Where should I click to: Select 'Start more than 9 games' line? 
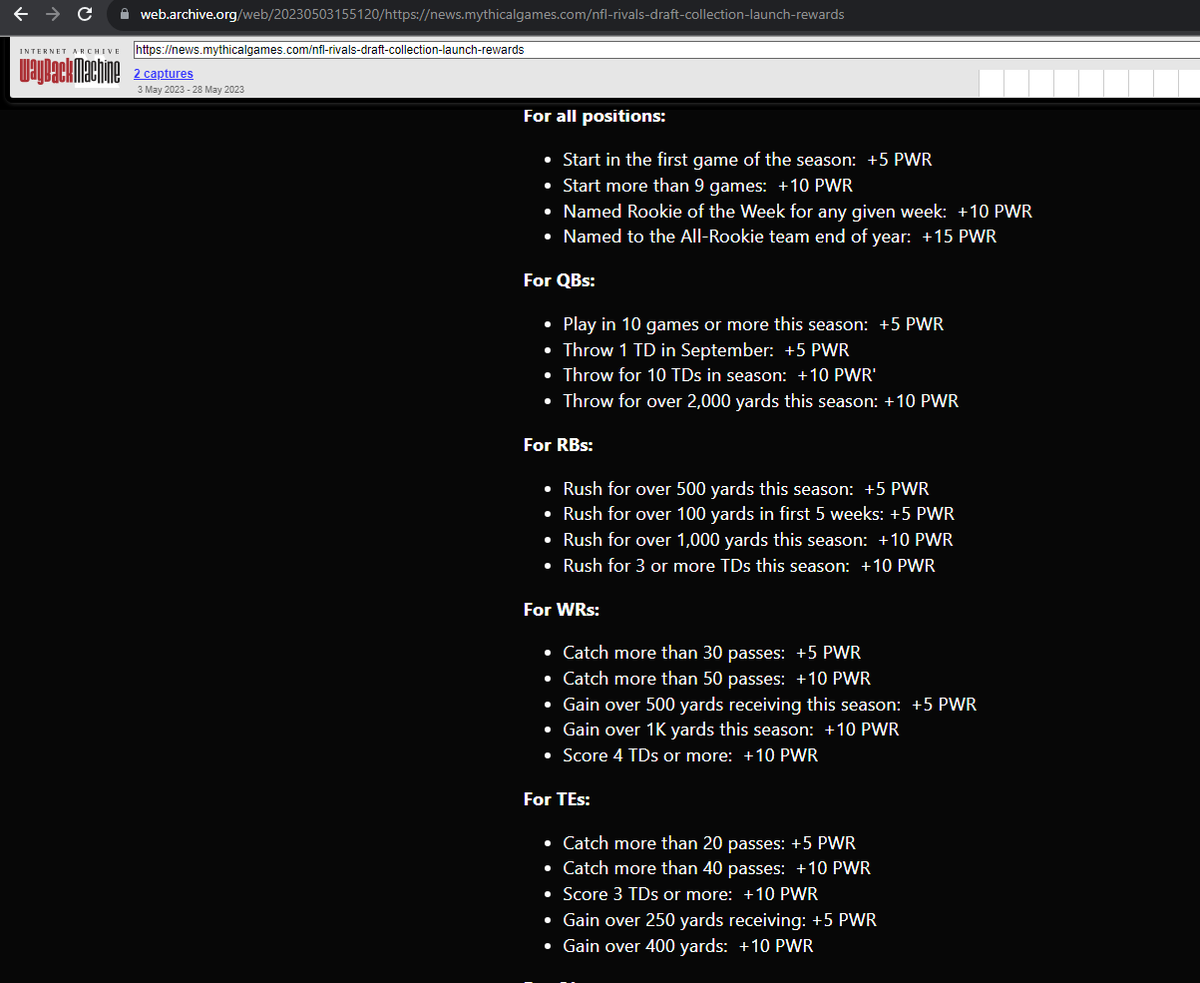pyautogui.click(x=707, y=186)
